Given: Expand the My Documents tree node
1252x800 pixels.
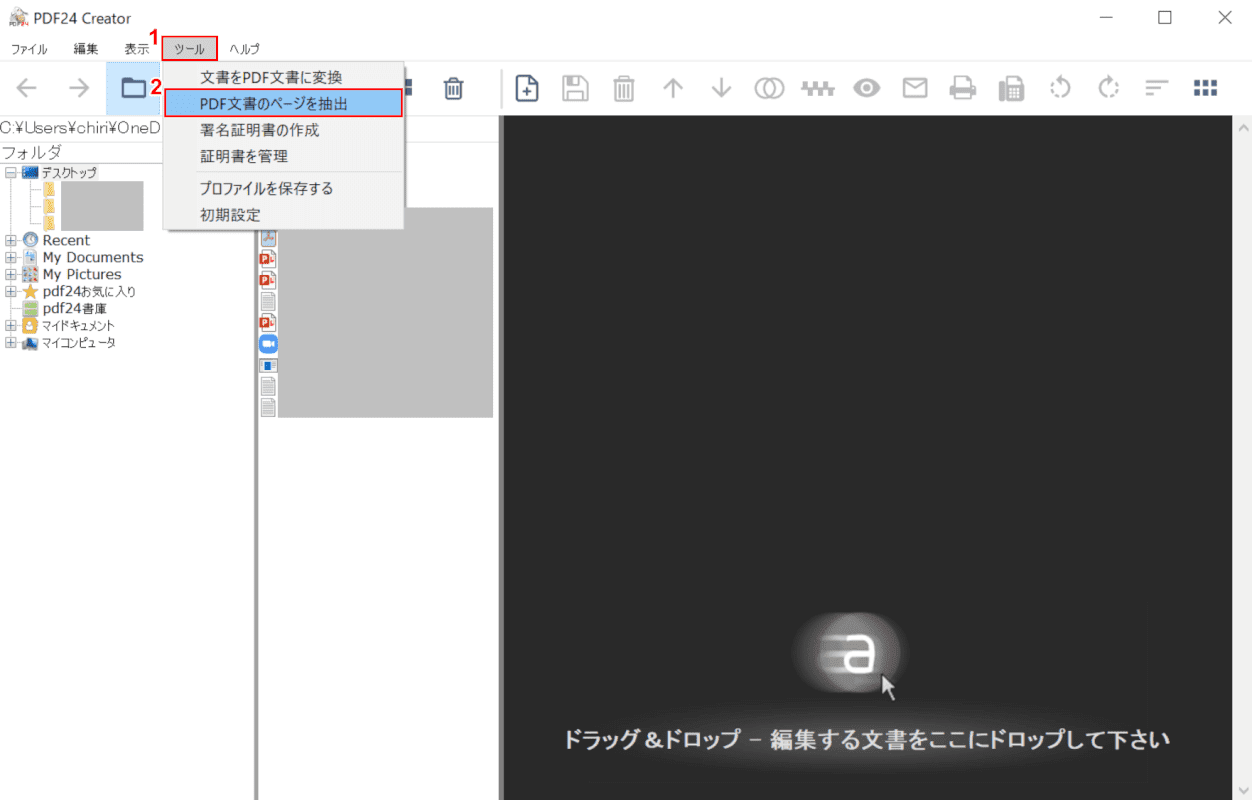Looking at the screenshot, I should (x=10, y=257).
